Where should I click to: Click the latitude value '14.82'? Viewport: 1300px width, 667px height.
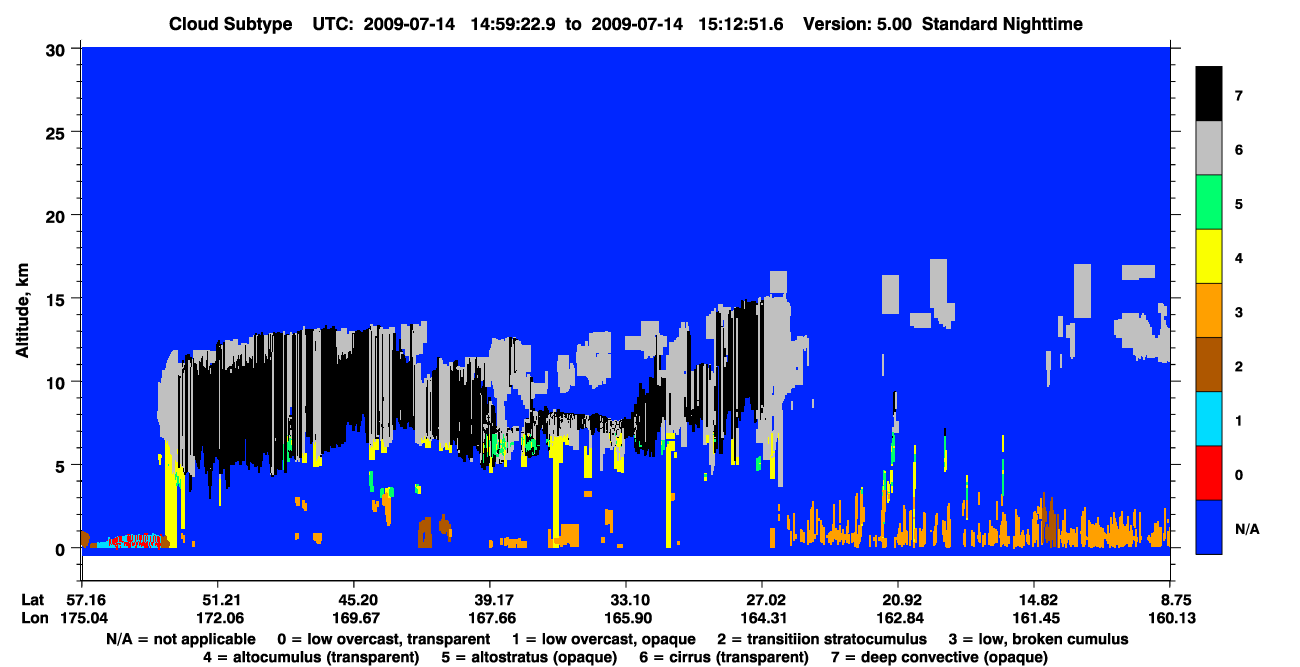click(x=1034, y=600)
